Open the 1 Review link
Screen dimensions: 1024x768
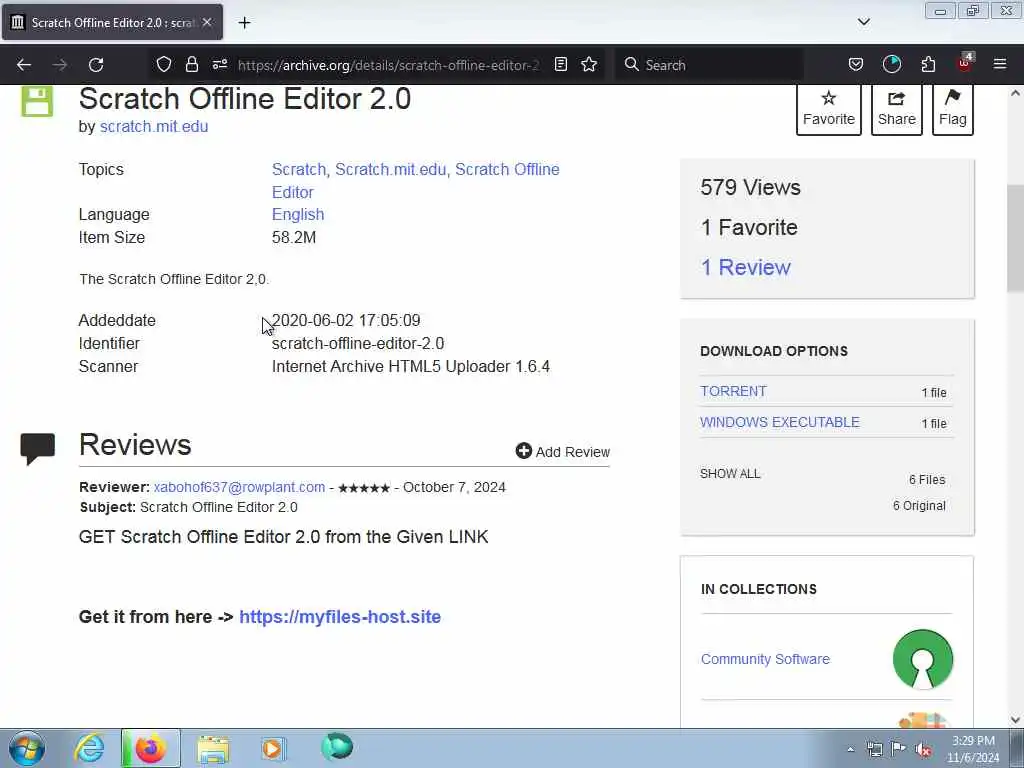[x=745, y=268]
